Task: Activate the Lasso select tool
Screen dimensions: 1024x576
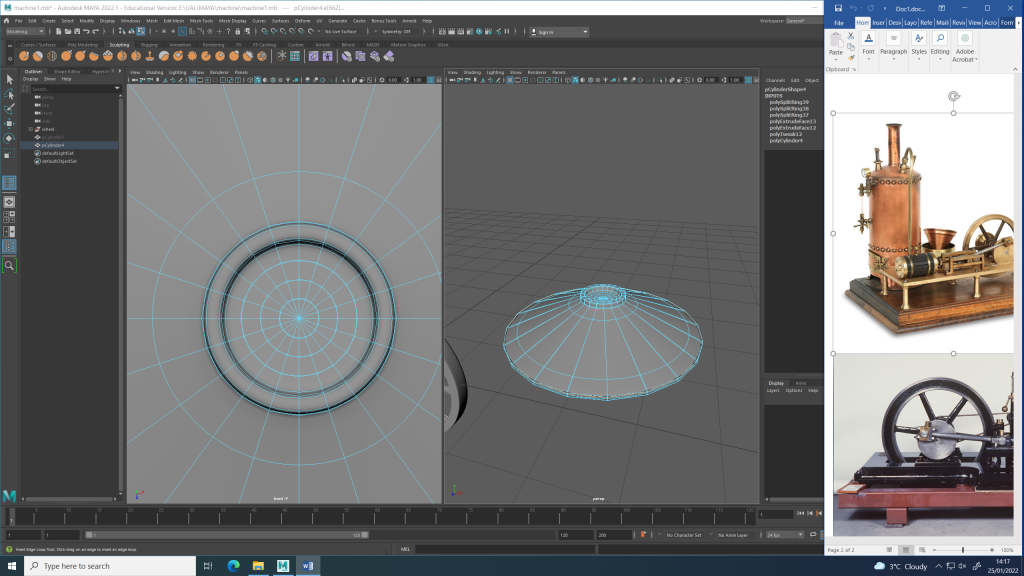Action: (x=9, y=94)
